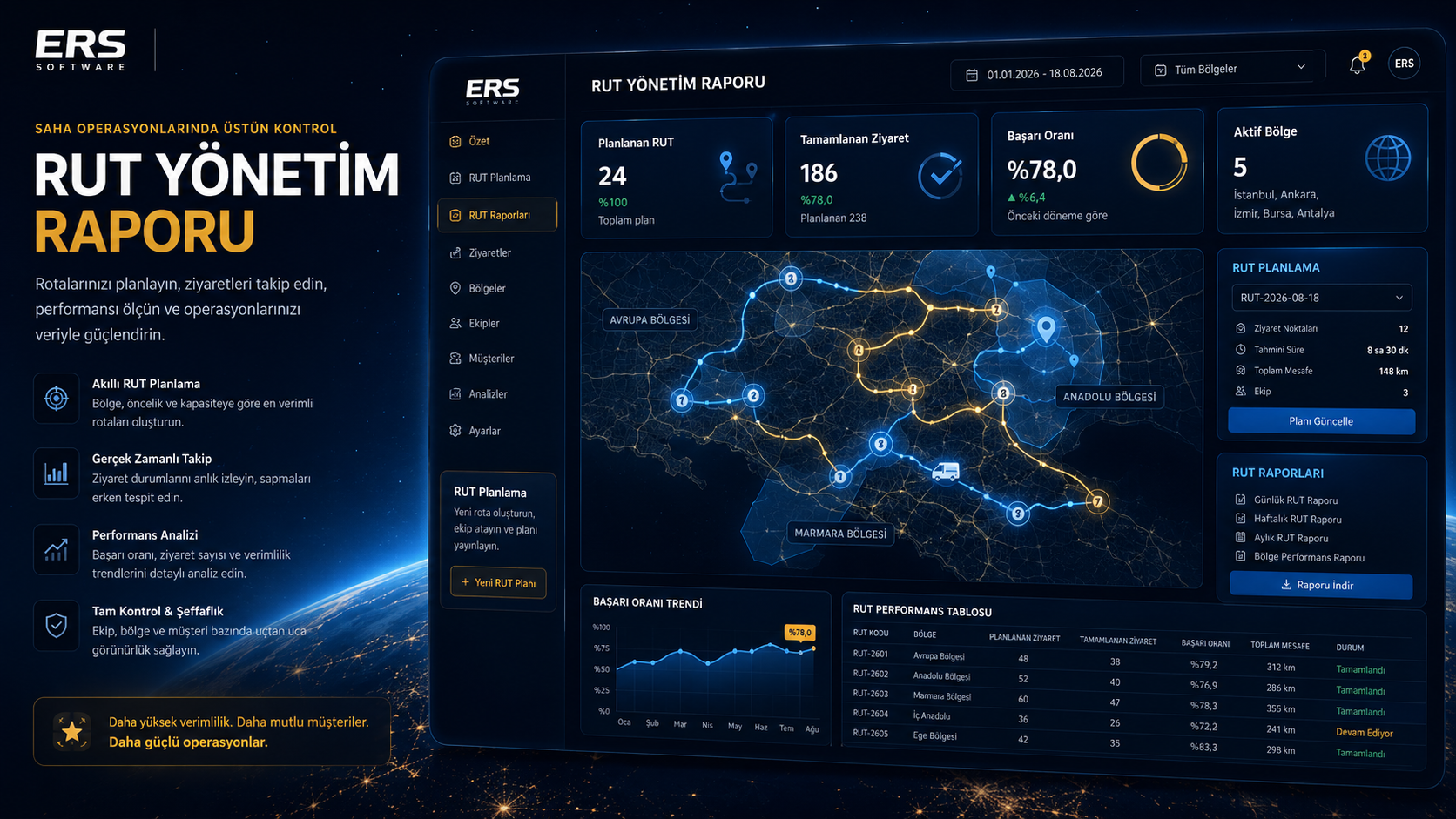
Task: Click the Tam Kontrol & Şeffaflık shield icon
Action: click(57, 625)
